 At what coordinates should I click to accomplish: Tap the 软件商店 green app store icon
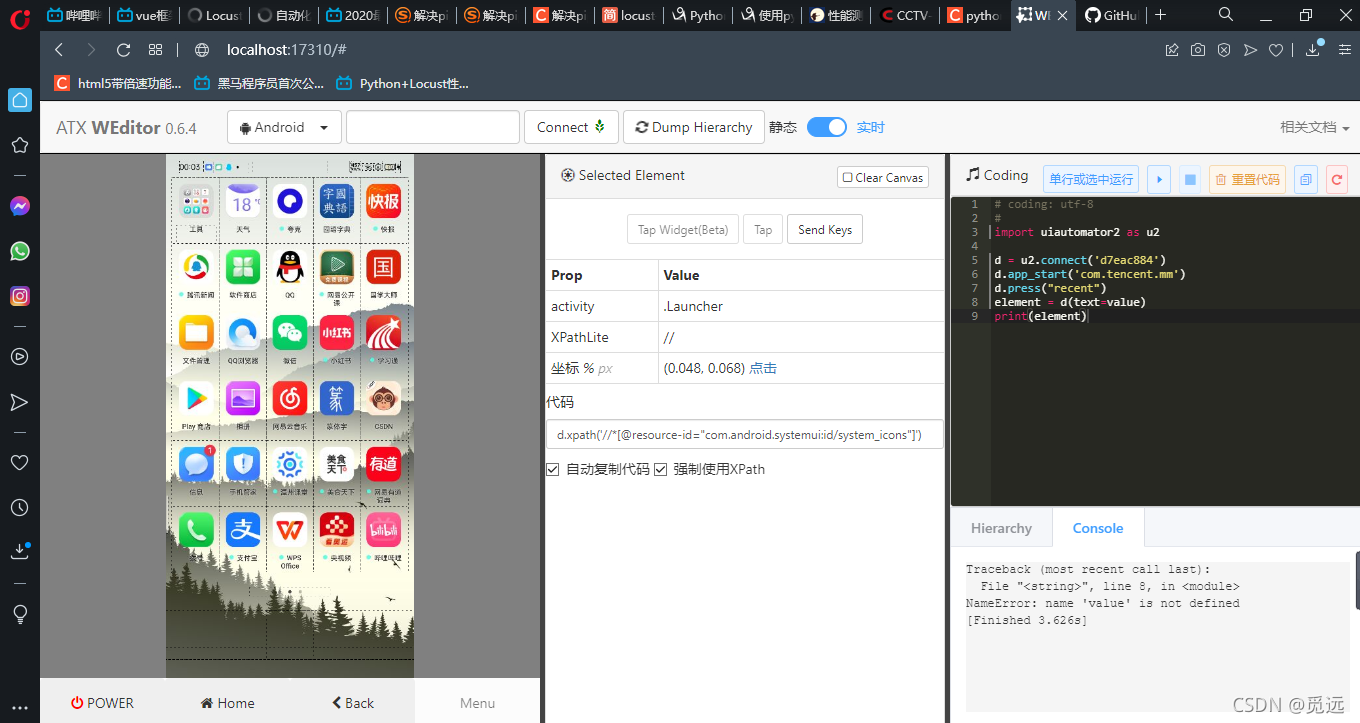pyautogui.click(x=243, y=267)
